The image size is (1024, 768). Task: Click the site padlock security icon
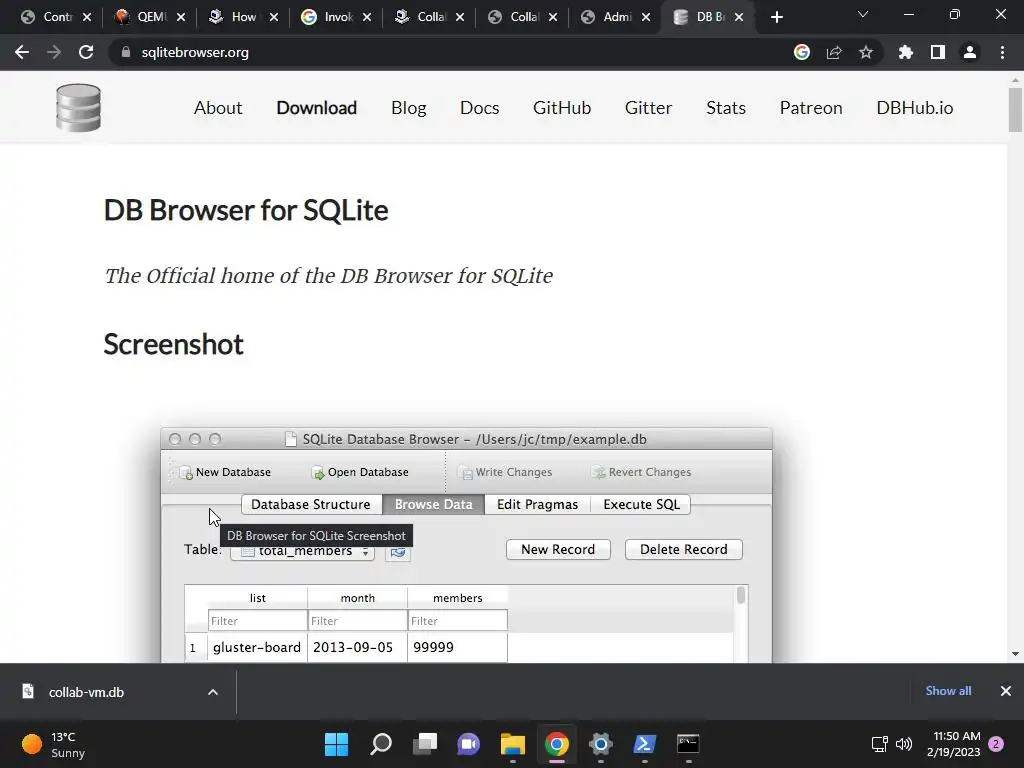pos(126,52)
